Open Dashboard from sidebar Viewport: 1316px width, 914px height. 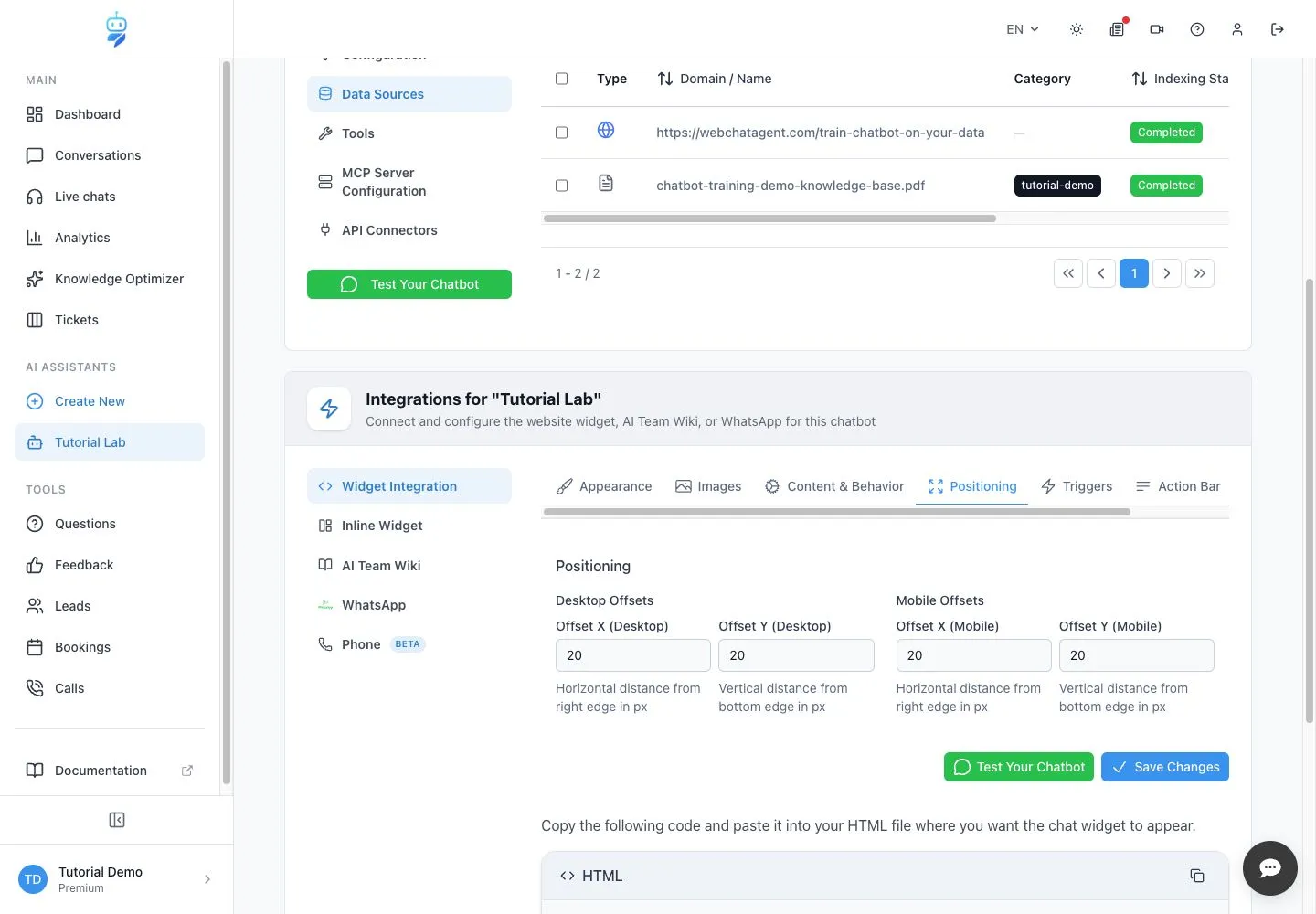[x=110, y=114]
